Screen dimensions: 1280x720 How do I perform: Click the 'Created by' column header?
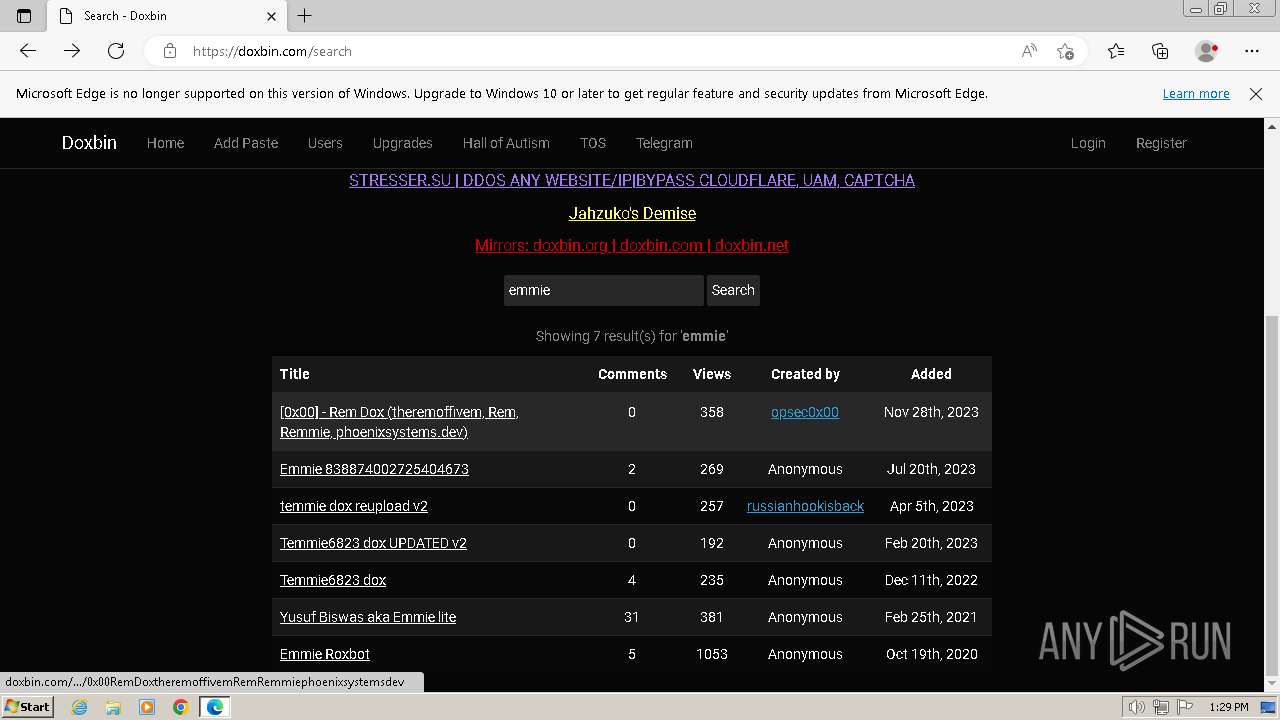tap(805, 374)
